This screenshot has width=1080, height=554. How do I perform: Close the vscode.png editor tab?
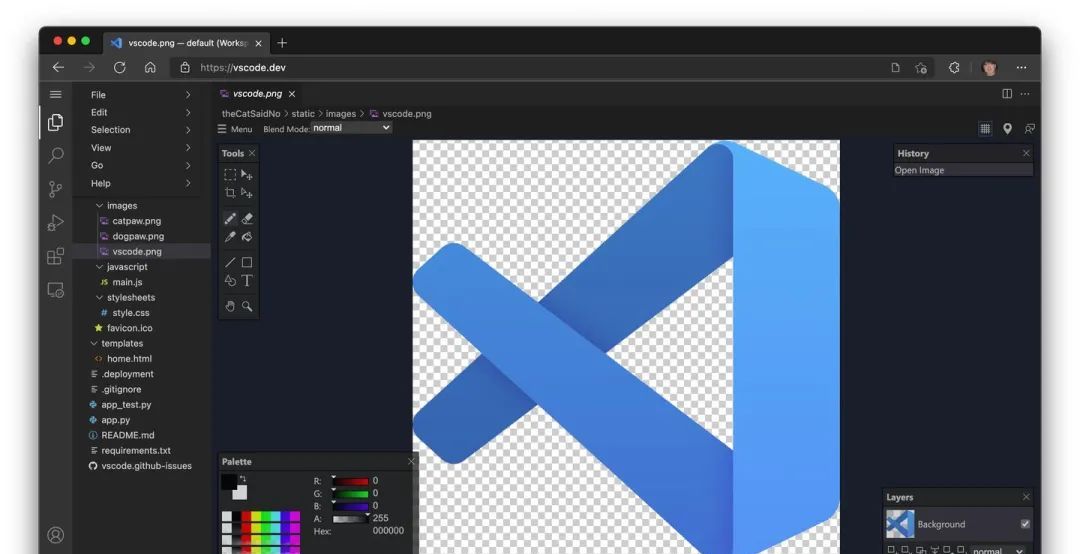click(x=291, y=94)
